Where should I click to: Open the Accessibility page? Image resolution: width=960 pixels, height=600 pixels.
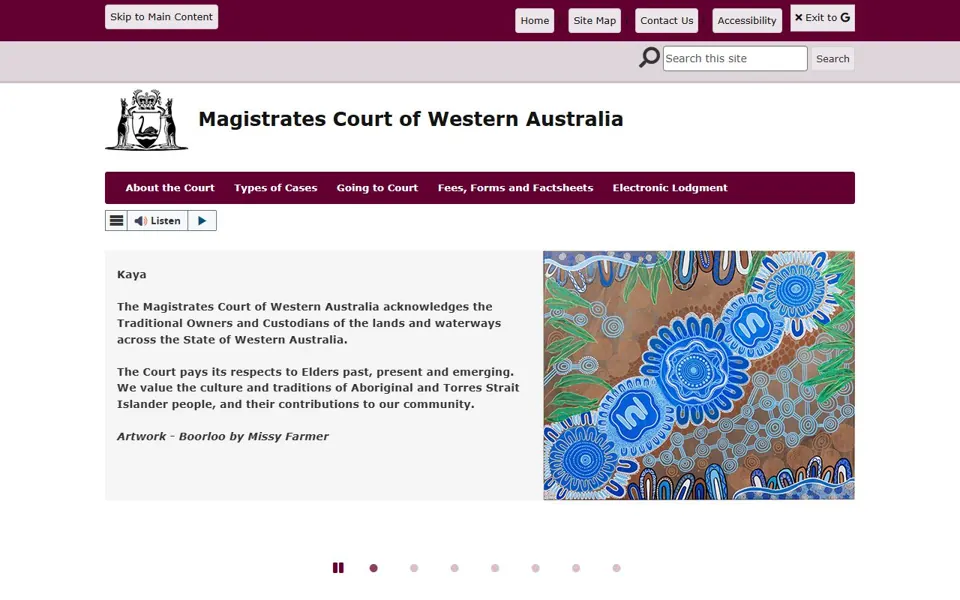[747, 21]
